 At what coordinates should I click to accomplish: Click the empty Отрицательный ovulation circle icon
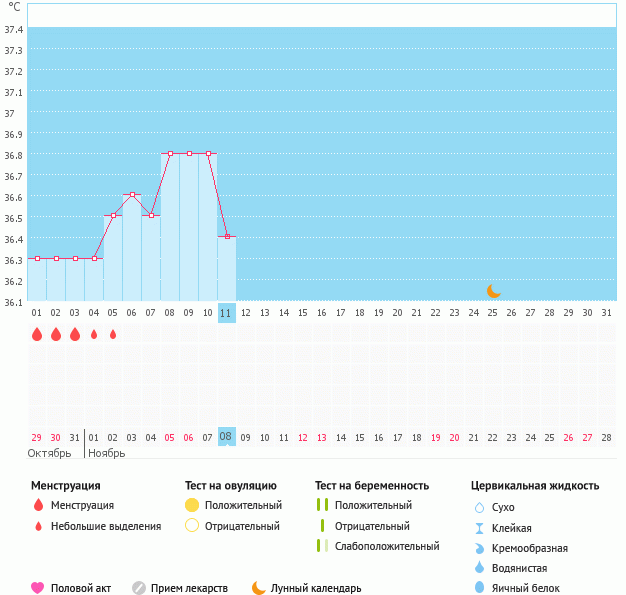192,526
